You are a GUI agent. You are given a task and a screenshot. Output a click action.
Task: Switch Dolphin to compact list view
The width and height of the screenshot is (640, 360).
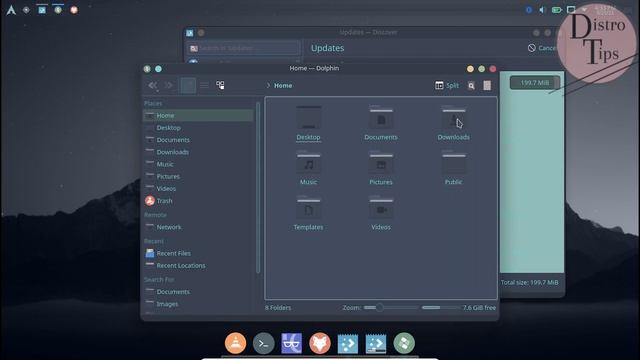[204, 85]
